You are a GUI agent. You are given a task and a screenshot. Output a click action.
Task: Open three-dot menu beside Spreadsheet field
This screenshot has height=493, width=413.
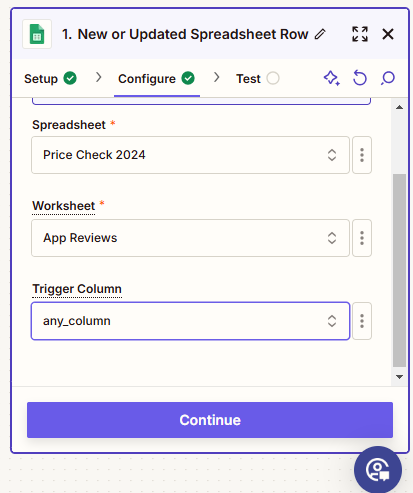[x=362, y=155]
